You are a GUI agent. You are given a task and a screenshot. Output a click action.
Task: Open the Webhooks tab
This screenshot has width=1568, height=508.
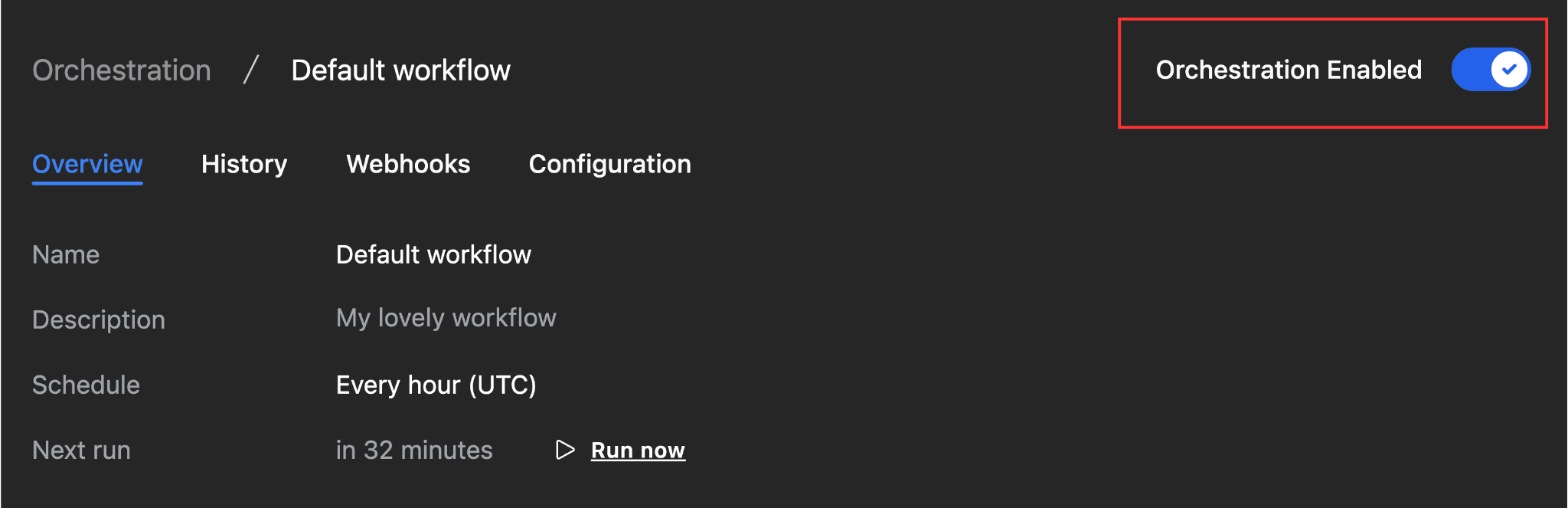[x=408, y=164]
